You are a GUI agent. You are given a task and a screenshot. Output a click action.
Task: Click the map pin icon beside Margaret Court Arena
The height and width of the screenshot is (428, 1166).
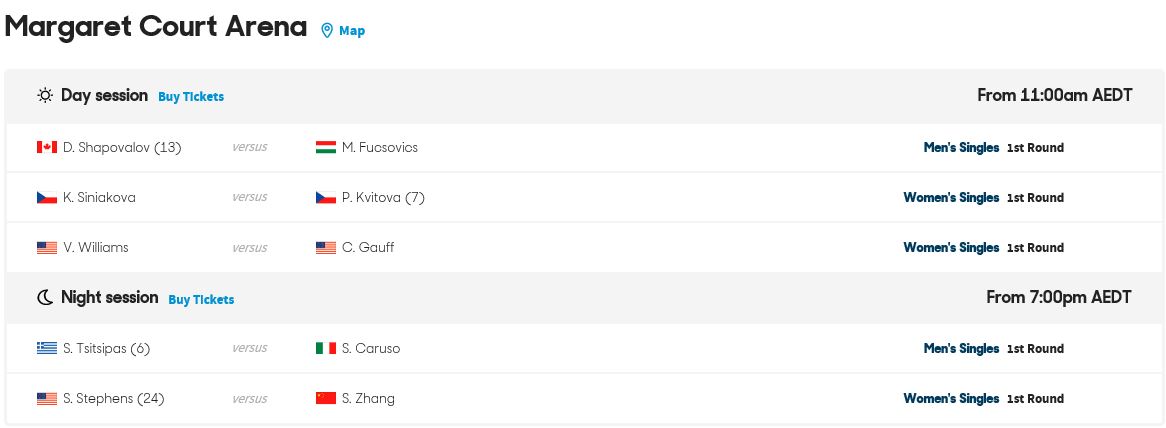pyautogui.click(x=326, y=30)
